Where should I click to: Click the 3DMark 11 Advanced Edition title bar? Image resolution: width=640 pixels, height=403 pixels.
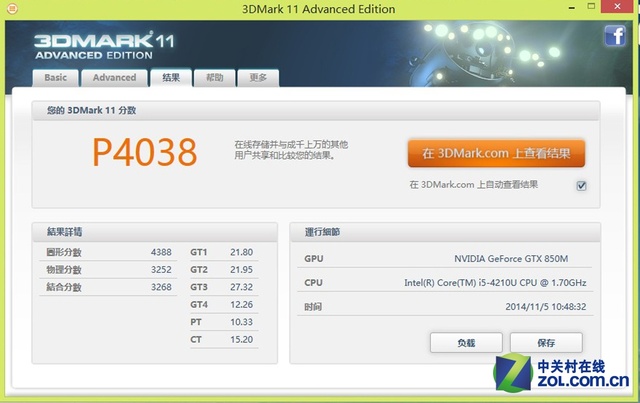(319, 10)
